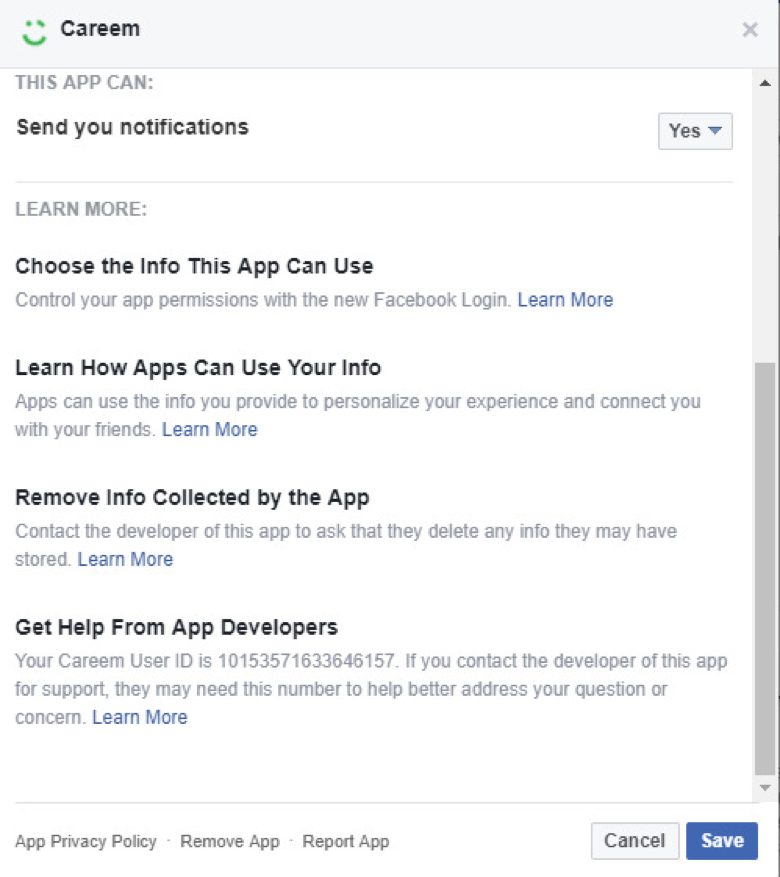Close the Careem app settings dialog
The image size is (780, 877).
coord(750,30)
